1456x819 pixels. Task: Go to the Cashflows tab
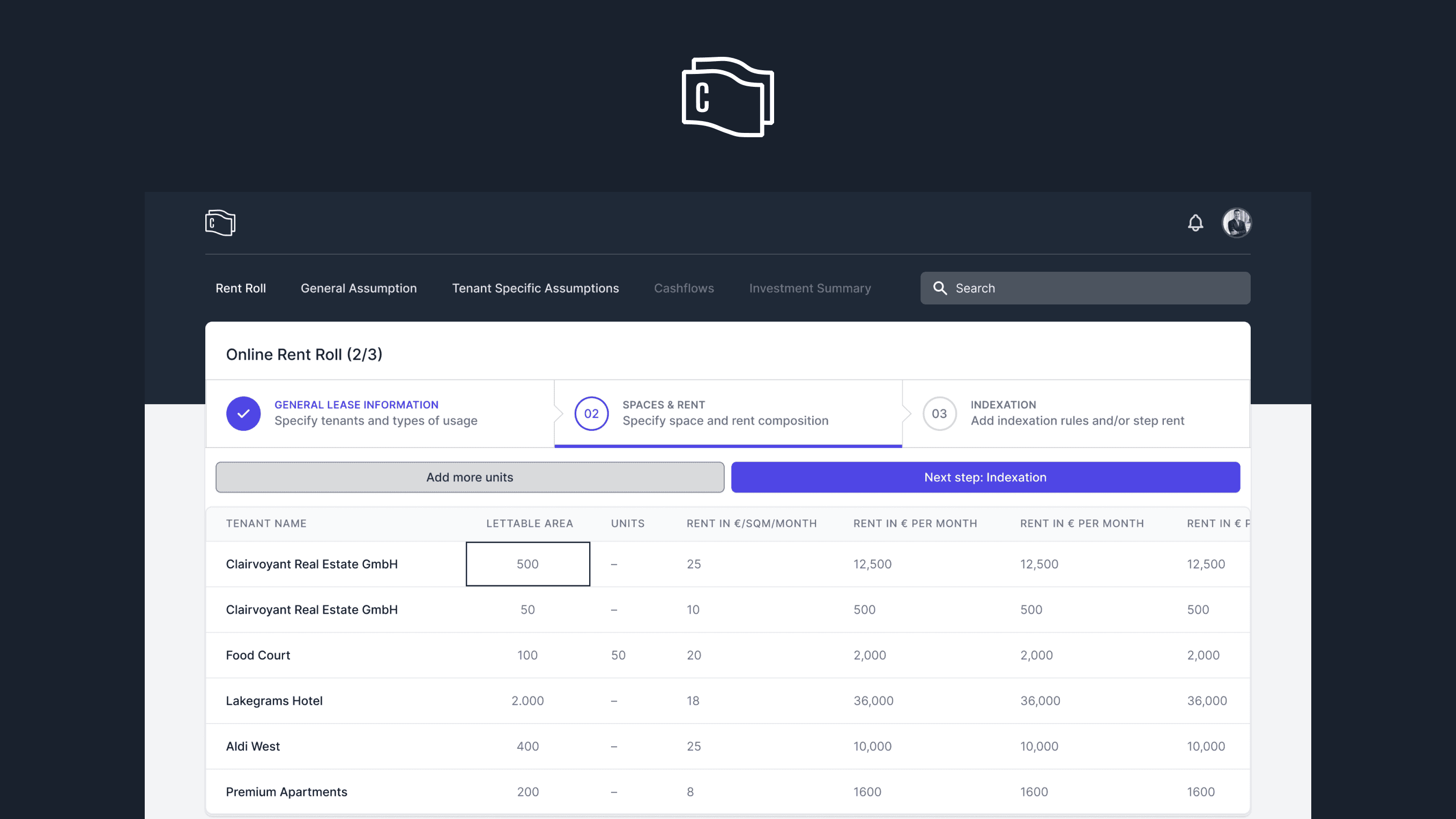tap(684, 288)
